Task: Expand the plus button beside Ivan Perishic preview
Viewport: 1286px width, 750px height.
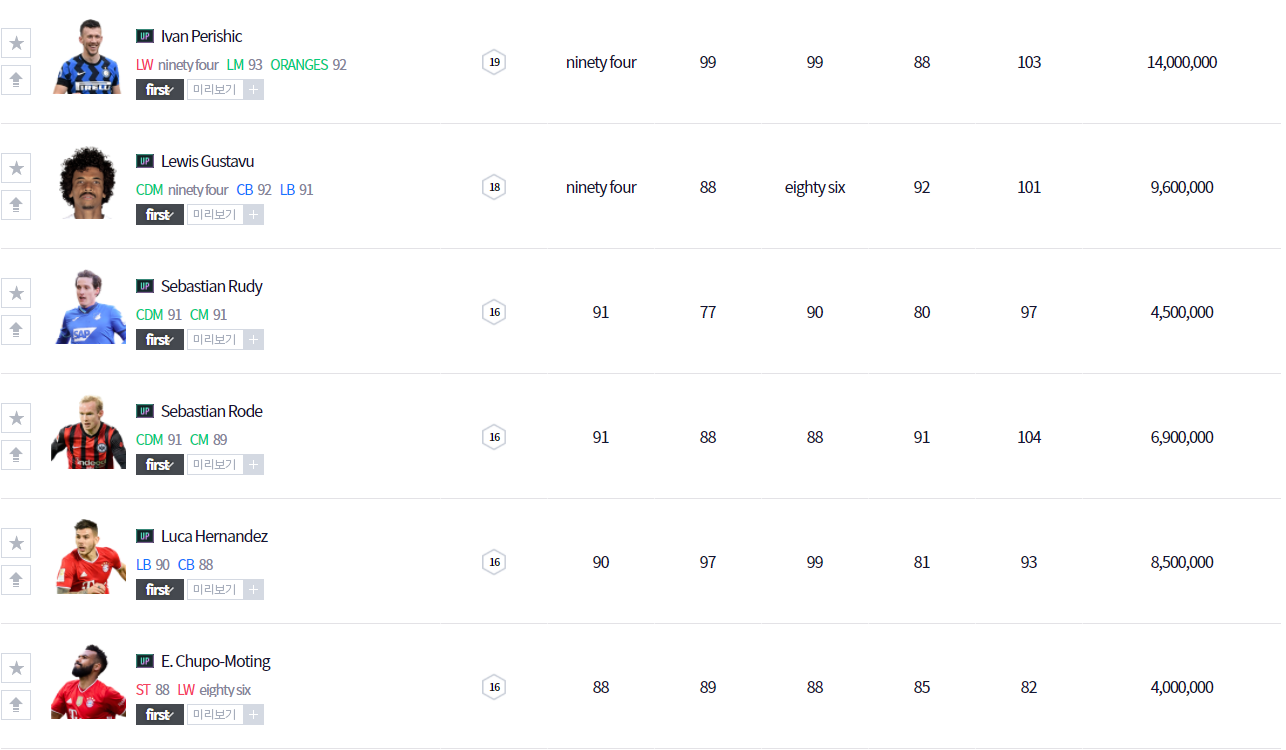Action: click(x=254, y=90)
